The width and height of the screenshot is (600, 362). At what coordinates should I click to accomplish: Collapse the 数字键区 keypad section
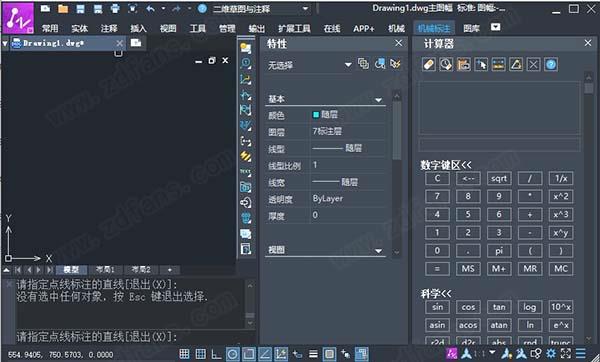coord(446,165)
